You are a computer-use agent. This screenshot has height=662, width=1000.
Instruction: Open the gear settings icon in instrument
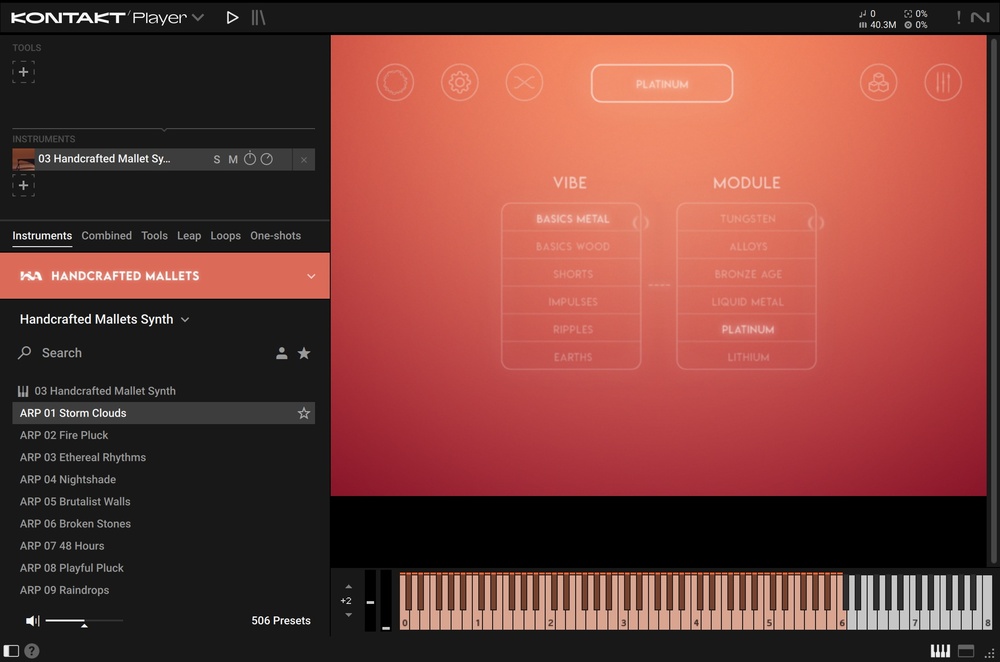click(460, 82)
